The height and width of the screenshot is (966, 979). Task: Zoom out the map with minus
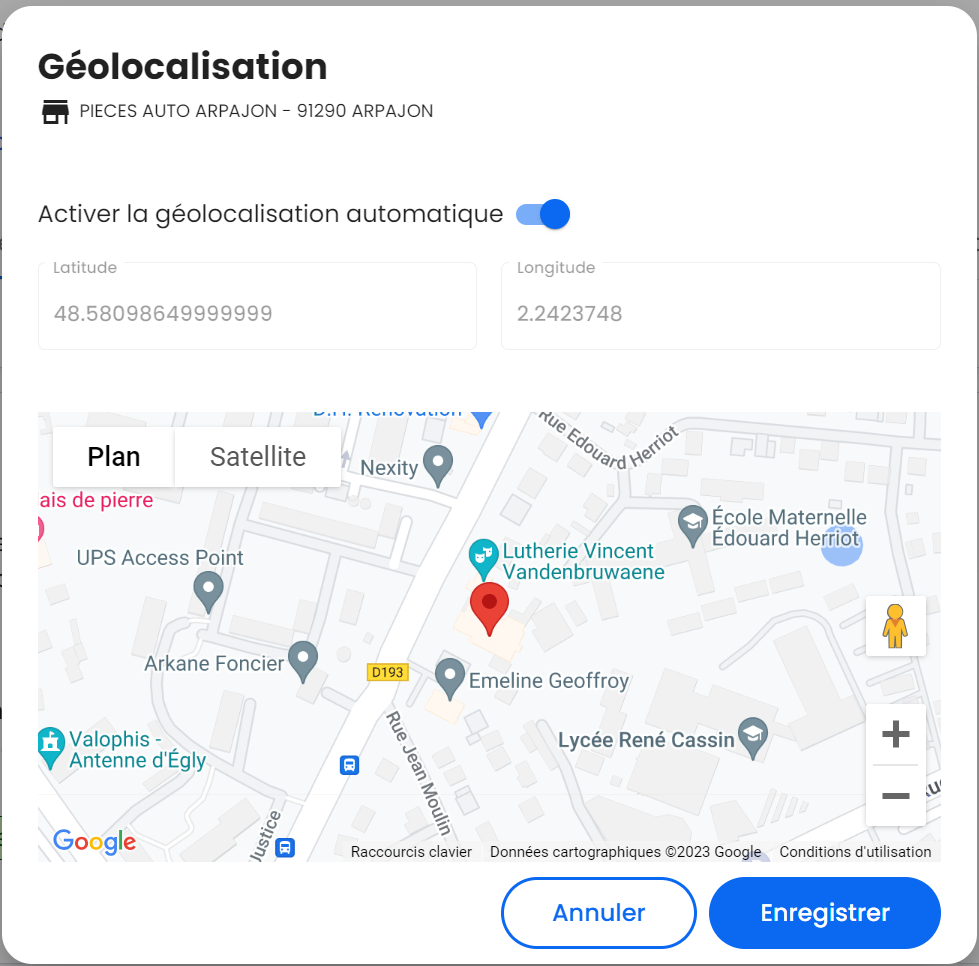pyautogui.click(x=895, y=795)
